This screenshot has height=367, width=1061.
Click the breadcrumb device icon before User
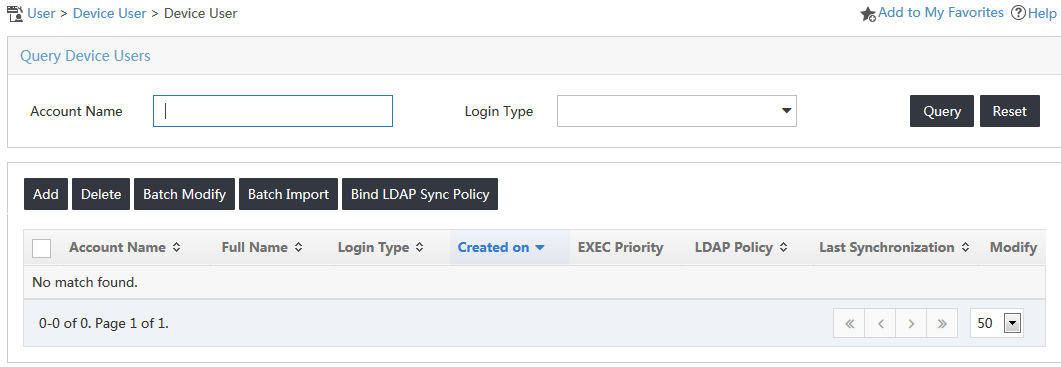[x=14, y=13]
